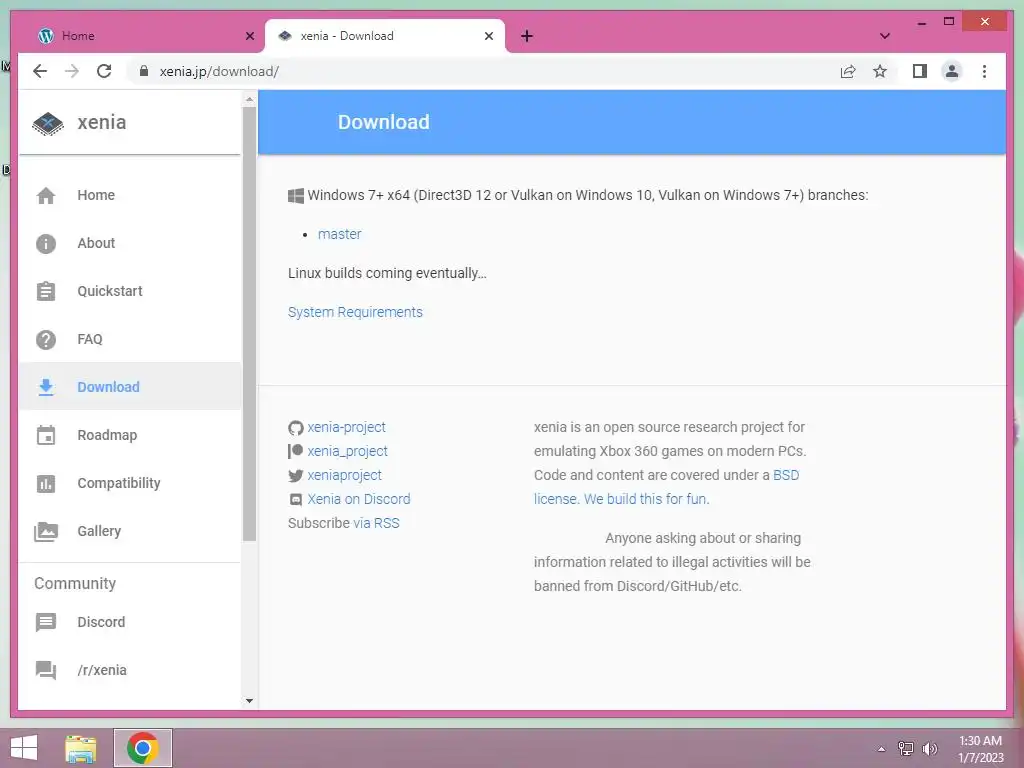Open FAQ in the sidebar menu
This screenshot has height=768, width=1024.
coord(130,340)
